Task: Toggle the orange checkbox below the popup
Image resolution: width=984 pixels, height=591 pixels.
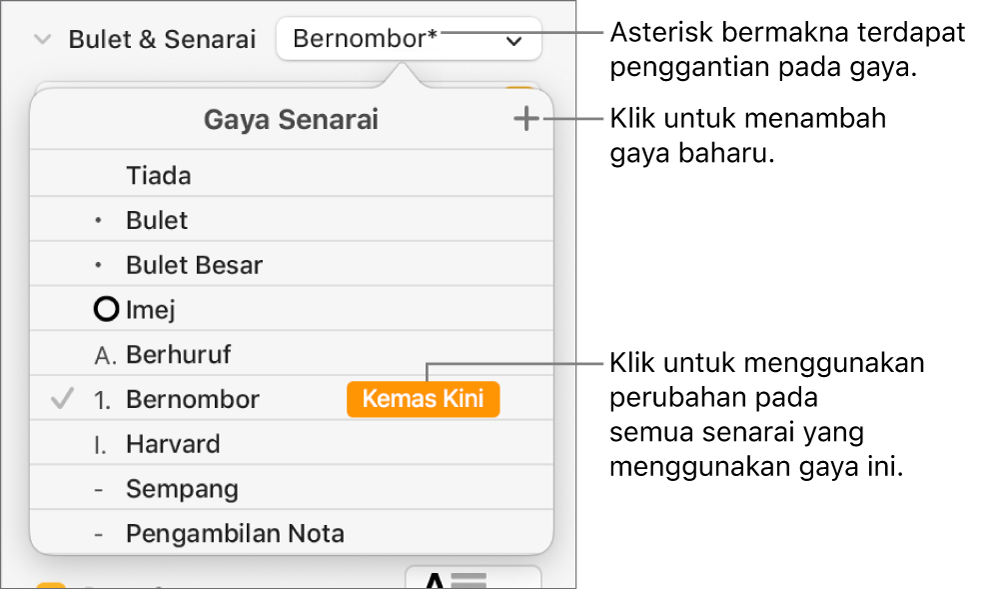Action: 46,584
